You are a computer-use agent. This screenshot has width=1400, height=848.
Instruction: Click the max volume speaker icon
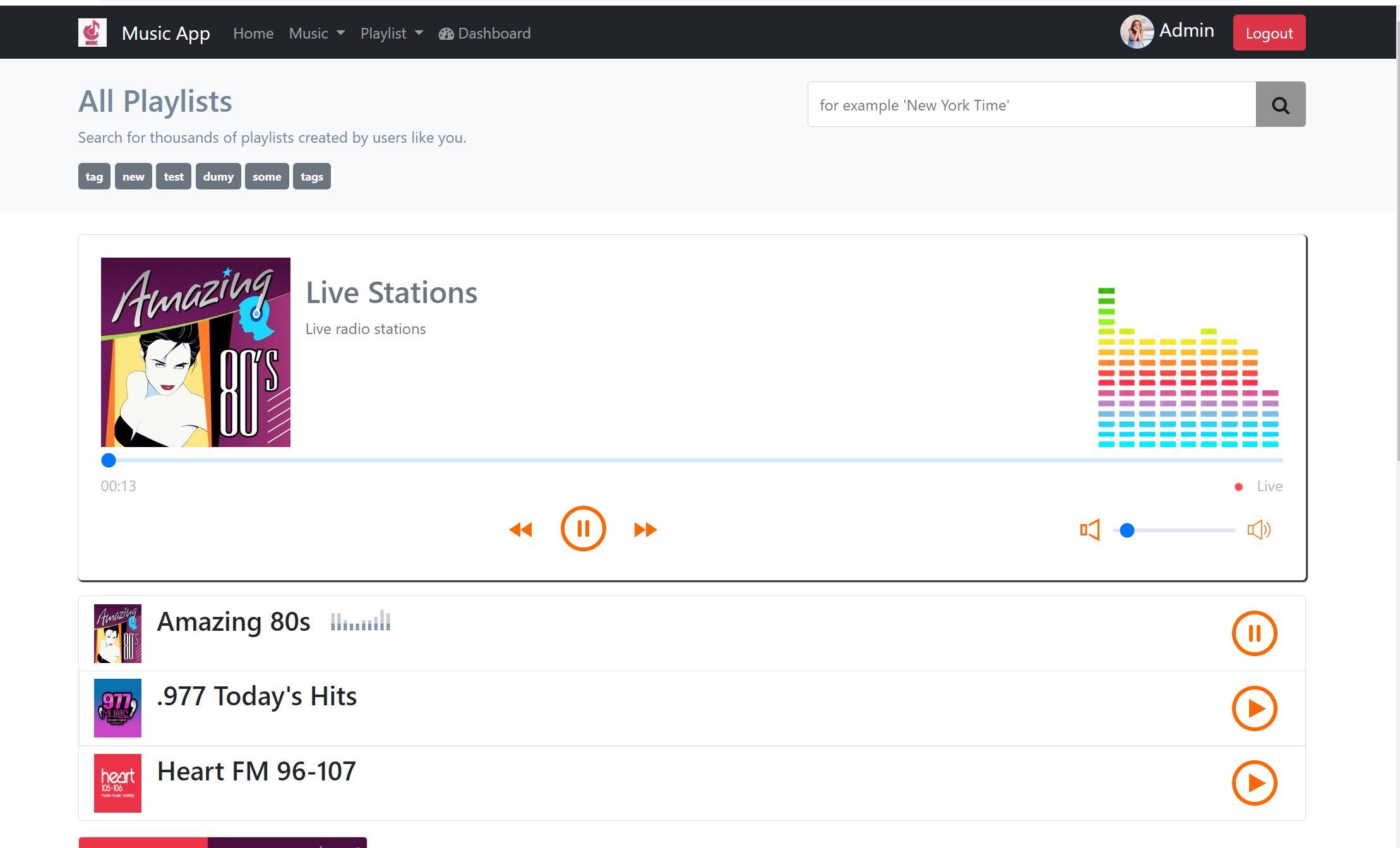(1259, 530)
